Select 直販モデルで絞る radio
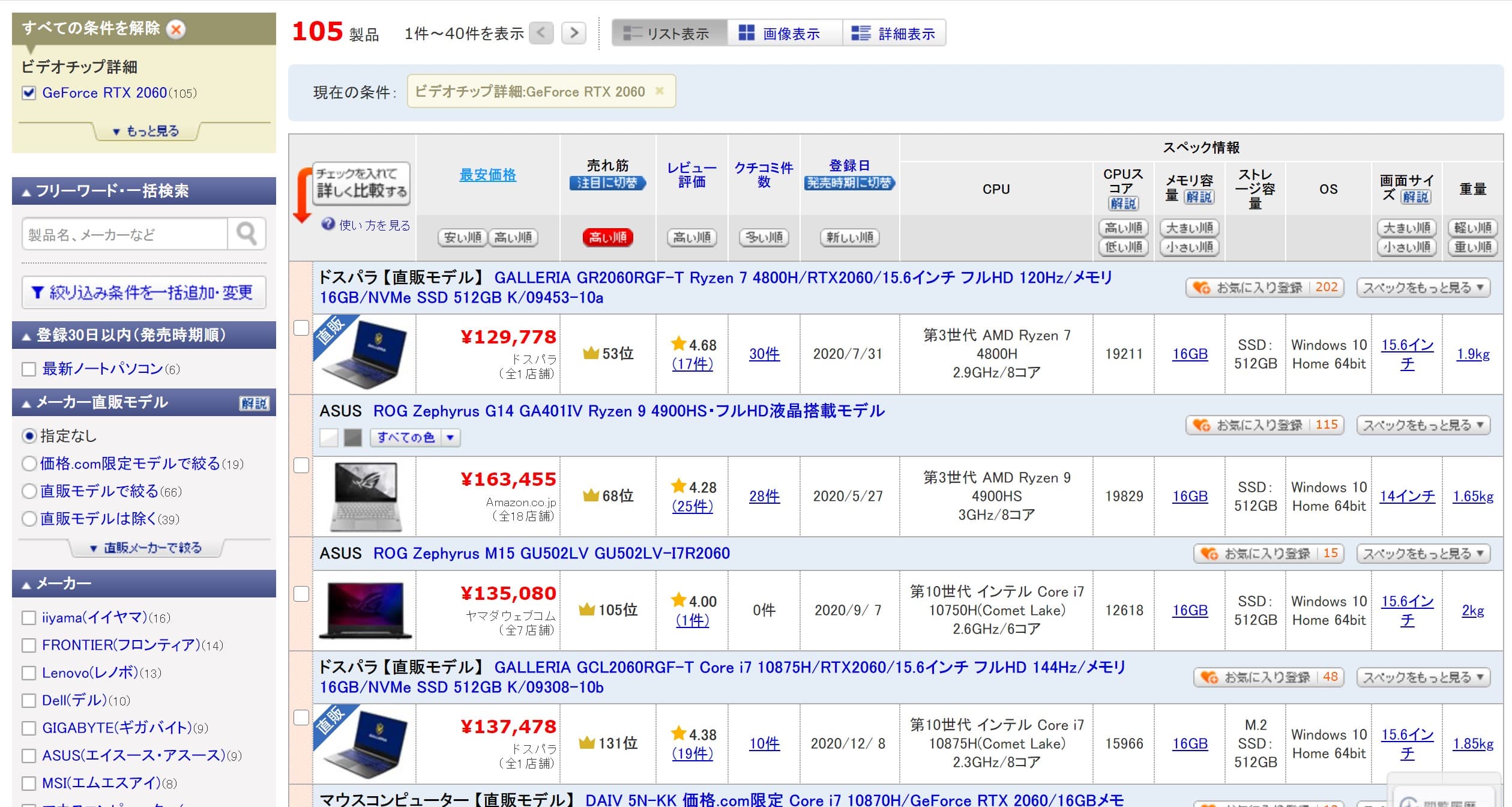The image size is (1512, 807). pyautogui.click(x=29, y=491)
